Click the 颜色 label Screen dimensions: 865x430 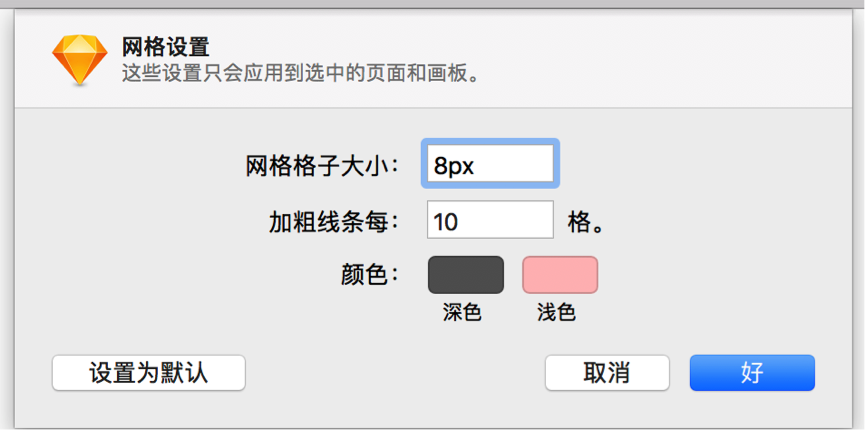(370, 275)
